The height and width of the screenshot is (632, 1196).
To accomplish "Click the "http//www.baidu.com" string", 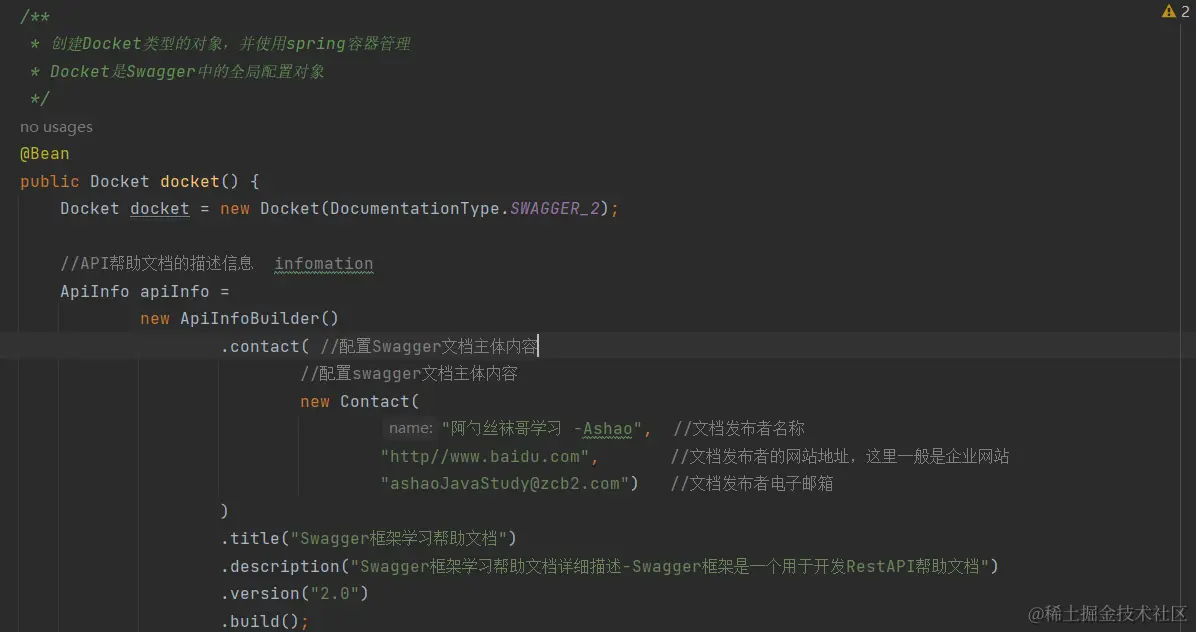I will click(484, 456).
